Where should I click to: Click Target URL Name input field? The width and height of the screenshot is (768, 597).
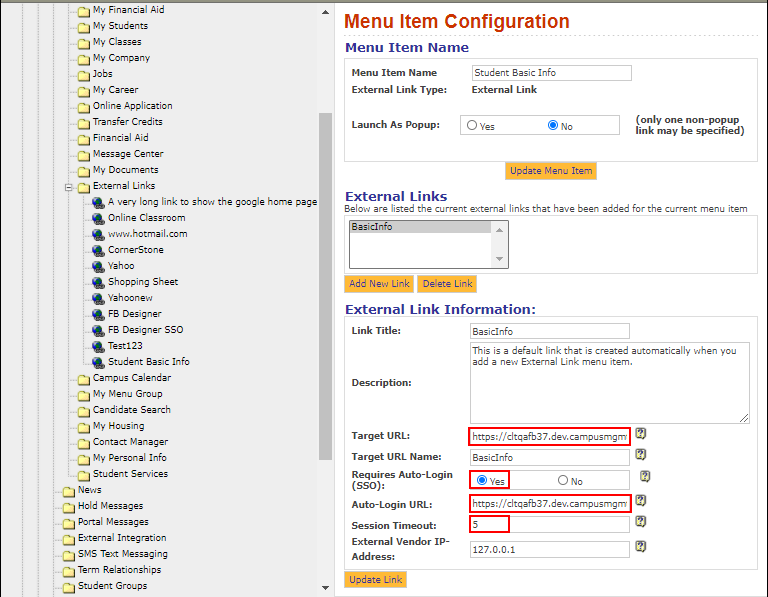tap(550, 457)
